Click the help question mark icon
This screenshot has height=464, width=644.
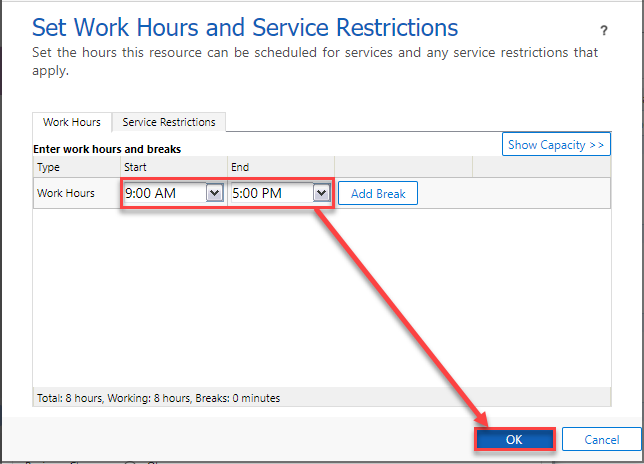[603, 32]
